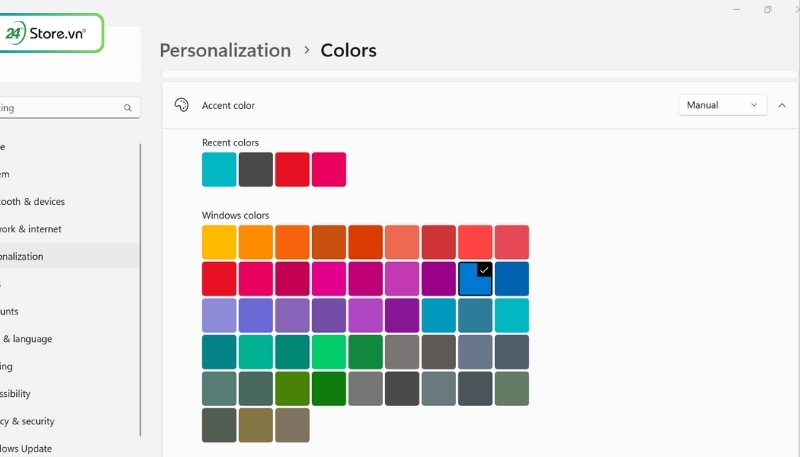Collapse the Accent color section chevron
This screenshot has width=800, height=457.
(x=782, y=105)
